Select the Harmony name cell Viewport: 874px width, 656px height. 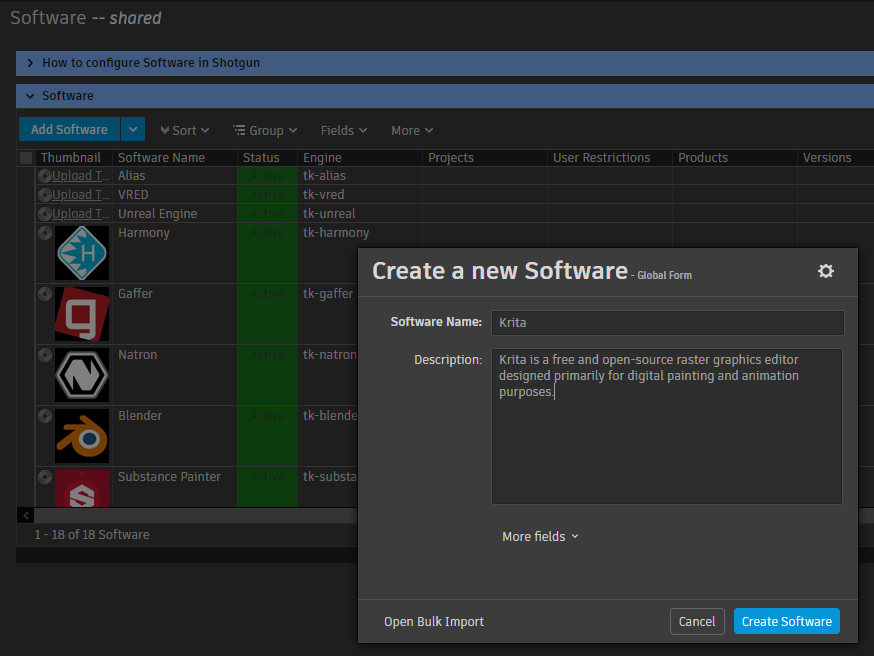[175, 253]
